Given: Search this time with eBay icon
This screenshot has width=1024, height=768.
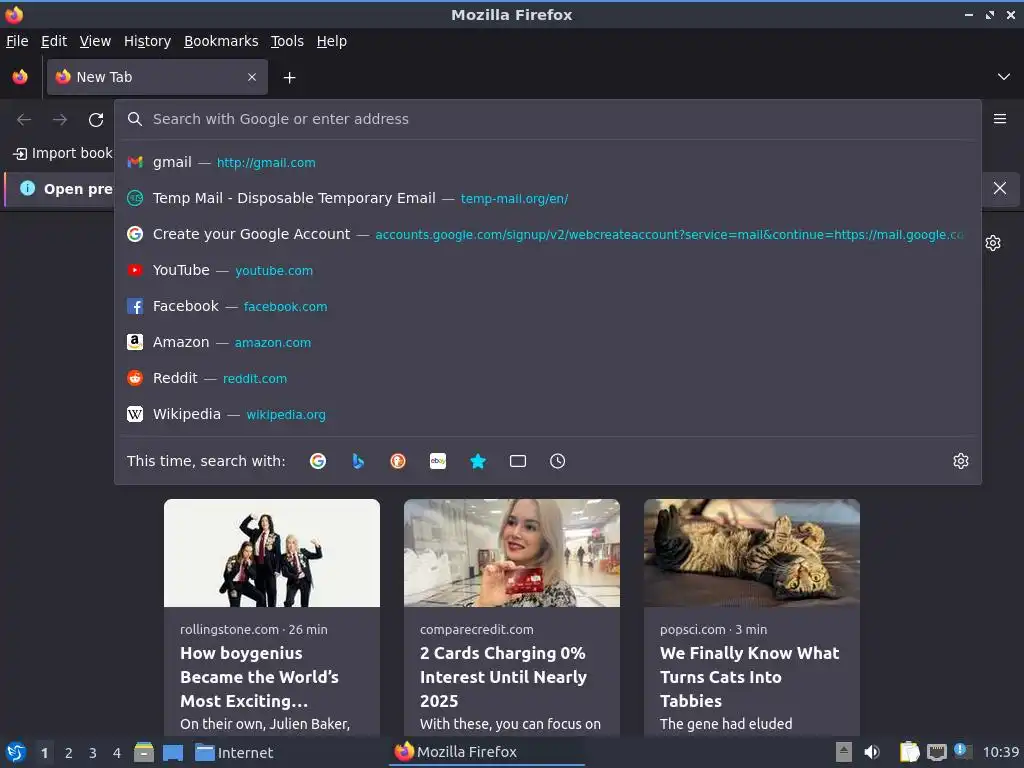Looking at the screenshot, I should click(438, 461).
